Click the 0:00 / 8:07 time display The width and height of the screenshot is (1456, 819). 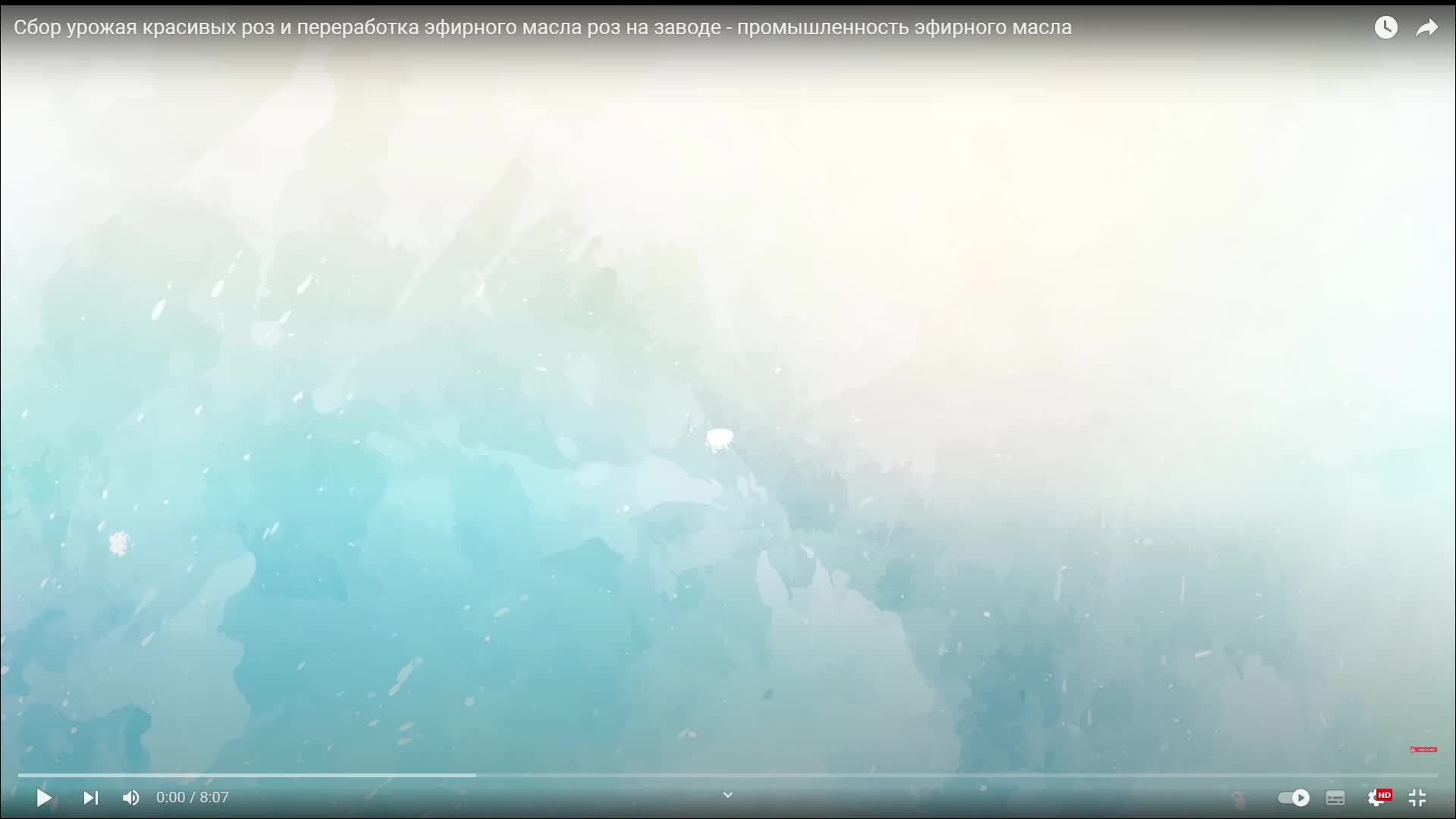point(192,798)
